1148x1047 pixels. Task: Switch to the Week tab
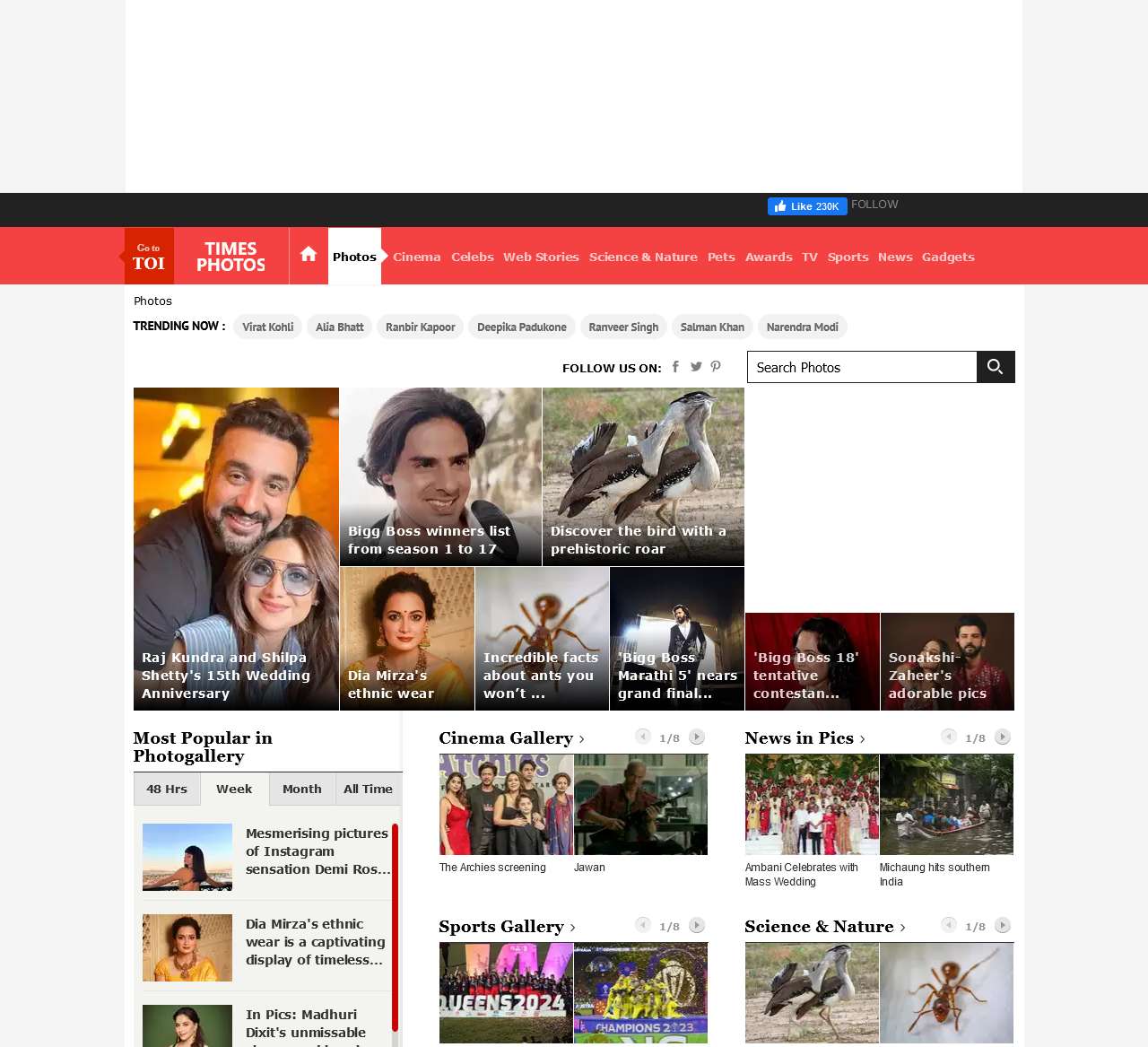[234, 789]
